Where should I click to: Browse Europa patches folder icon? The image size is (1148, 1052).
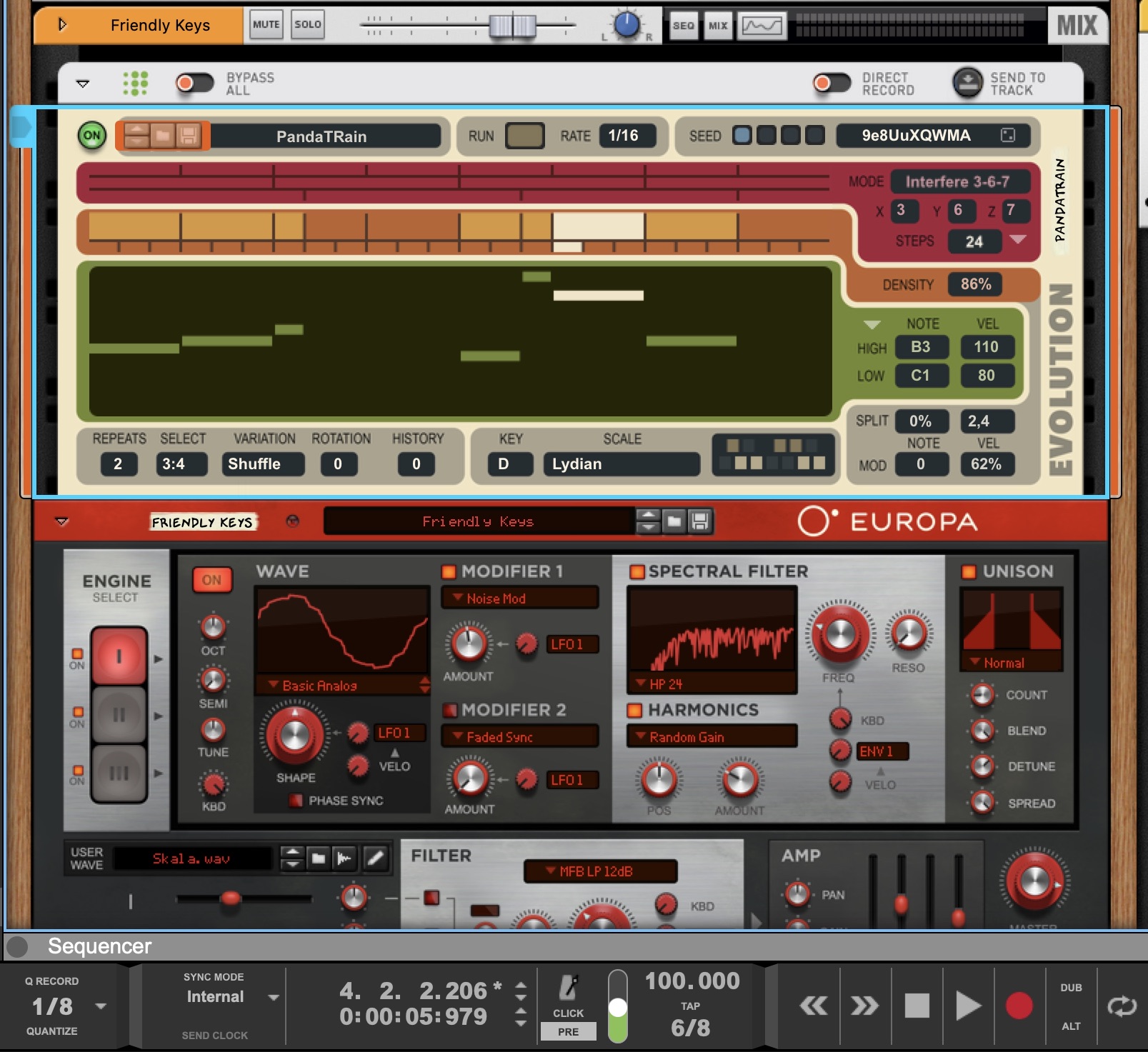point(674,521)
